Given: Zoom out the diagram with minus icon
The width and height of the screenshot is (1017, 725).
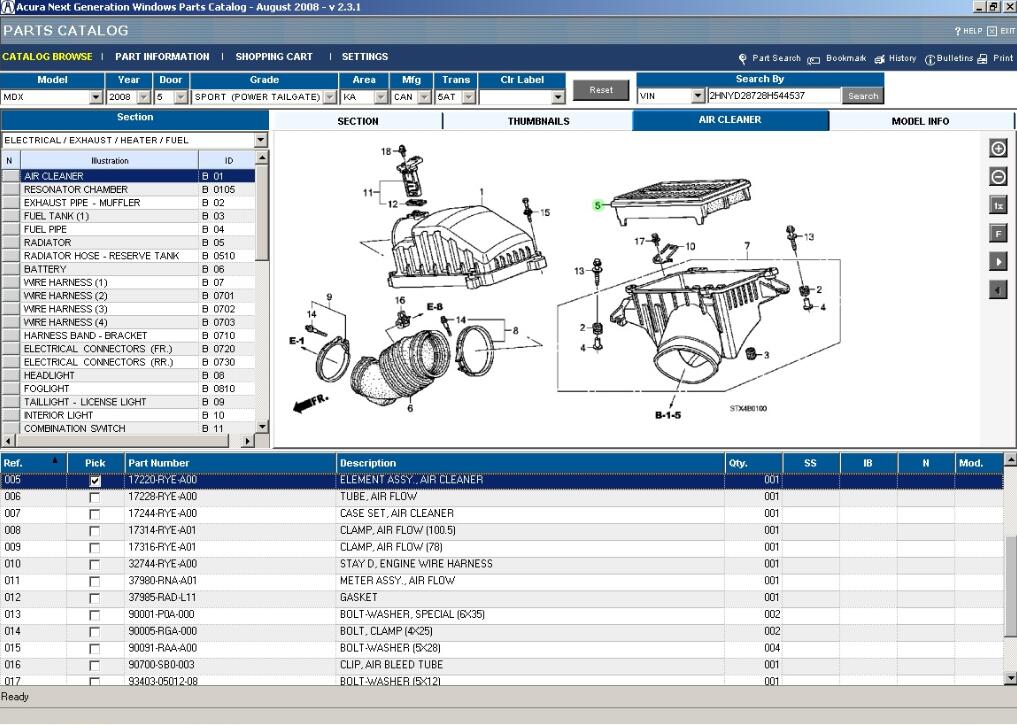Looking at the screenshot, I should point(998,176).
